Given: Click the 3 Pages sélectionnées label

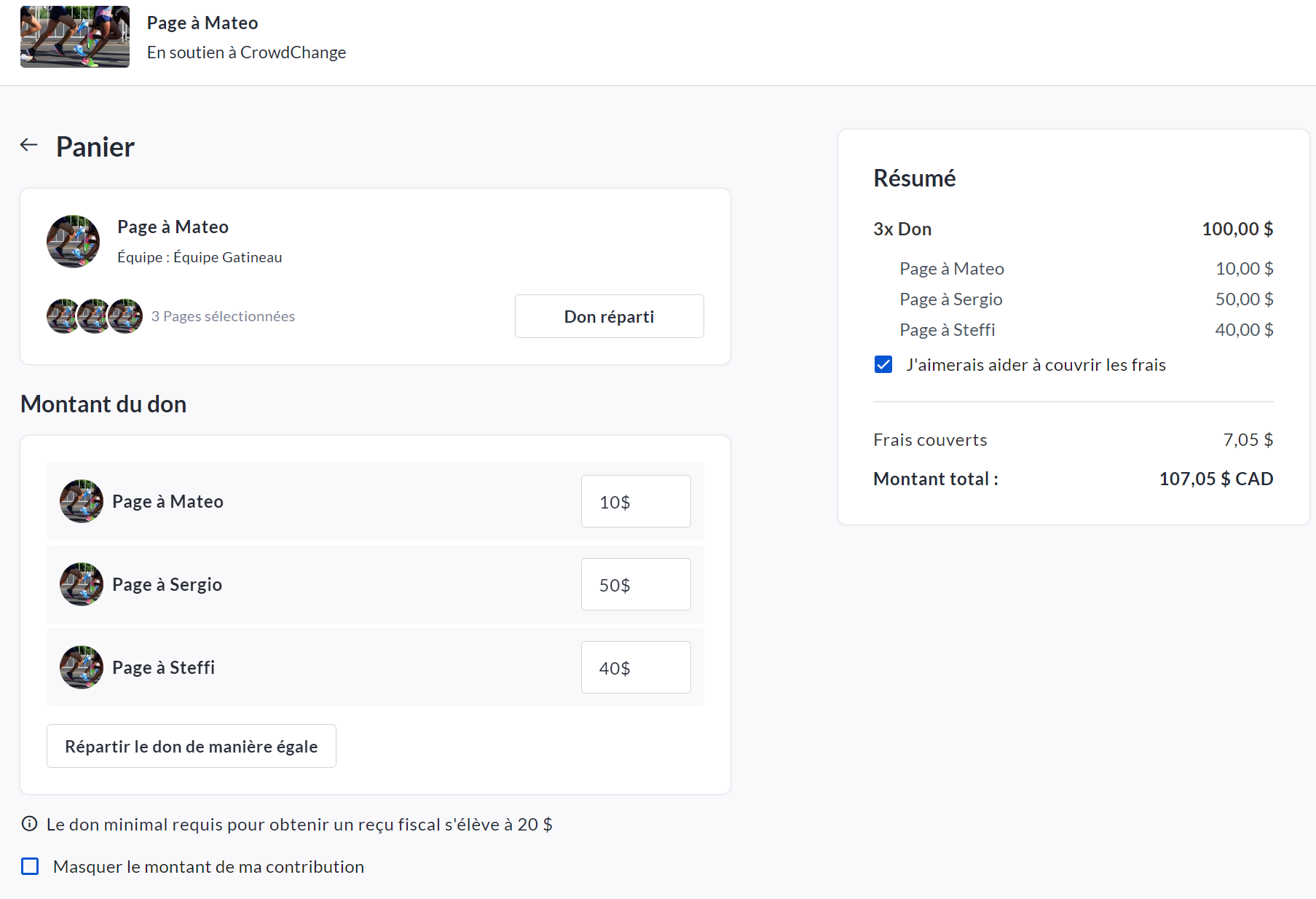Looking at the screenshot, I should (x=223, y=316).
